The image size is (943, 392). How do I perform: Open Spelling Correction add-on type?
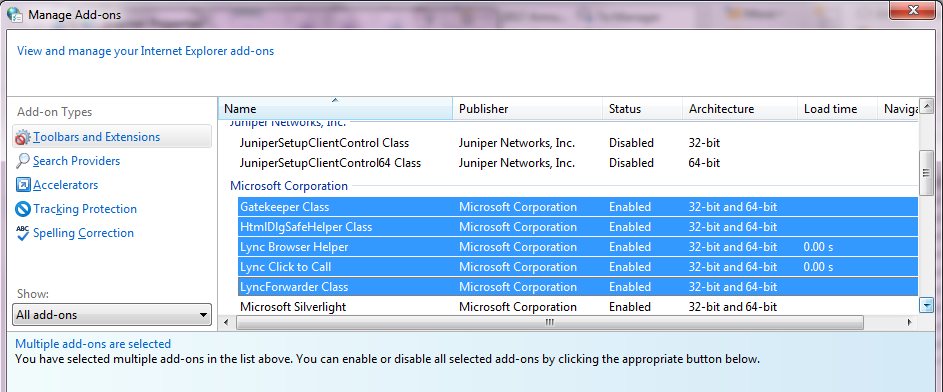click(84, 233)
